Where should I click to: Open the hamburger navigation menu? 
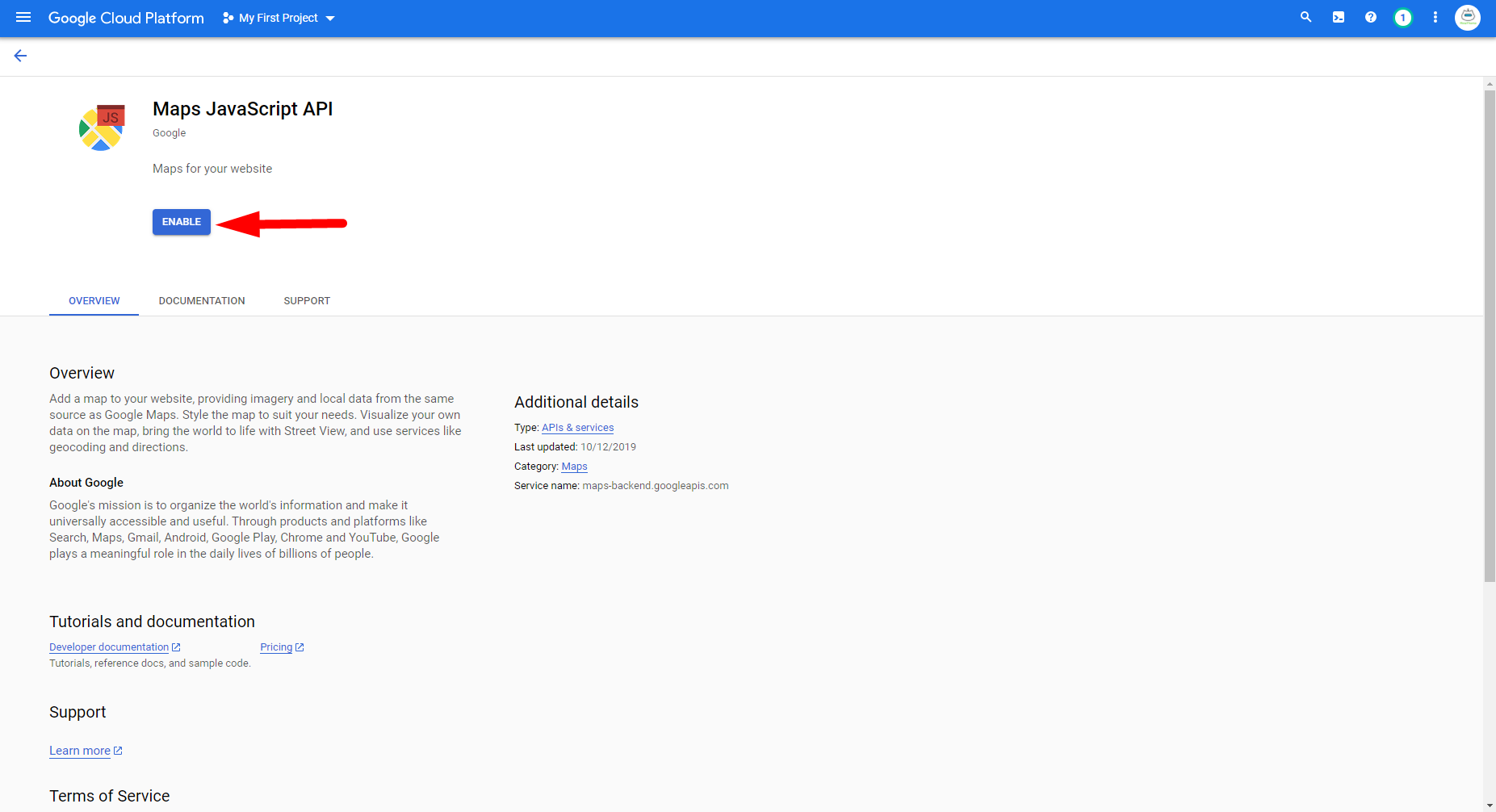(23, 18)
